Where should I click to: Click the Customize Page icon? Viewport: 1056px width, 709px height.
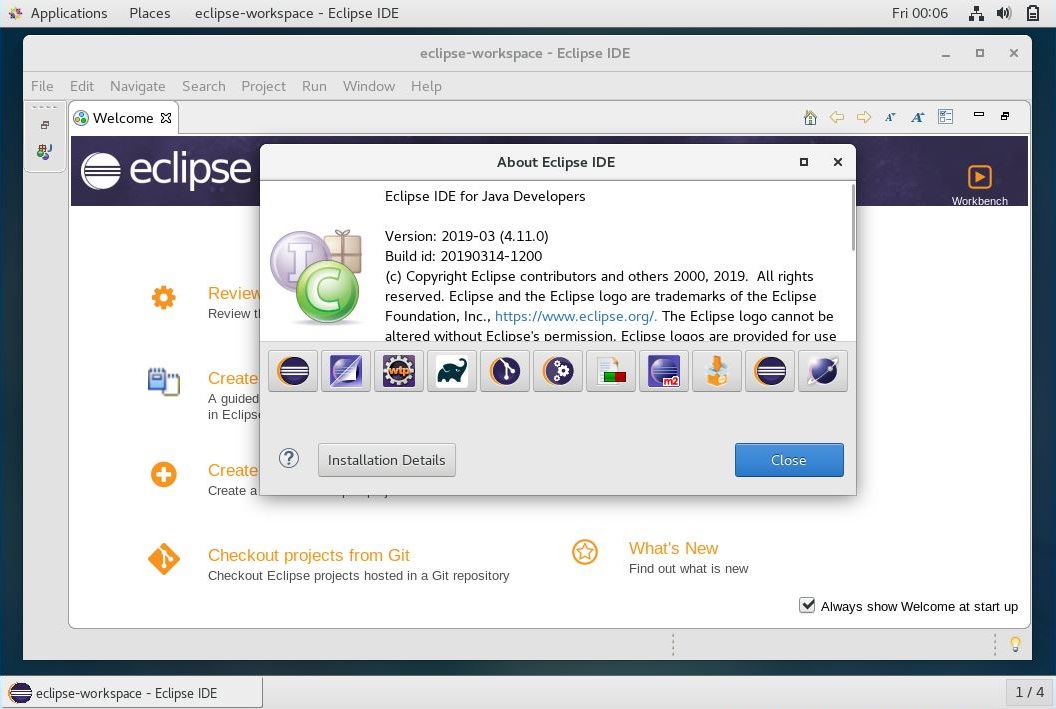coord(945,116)
